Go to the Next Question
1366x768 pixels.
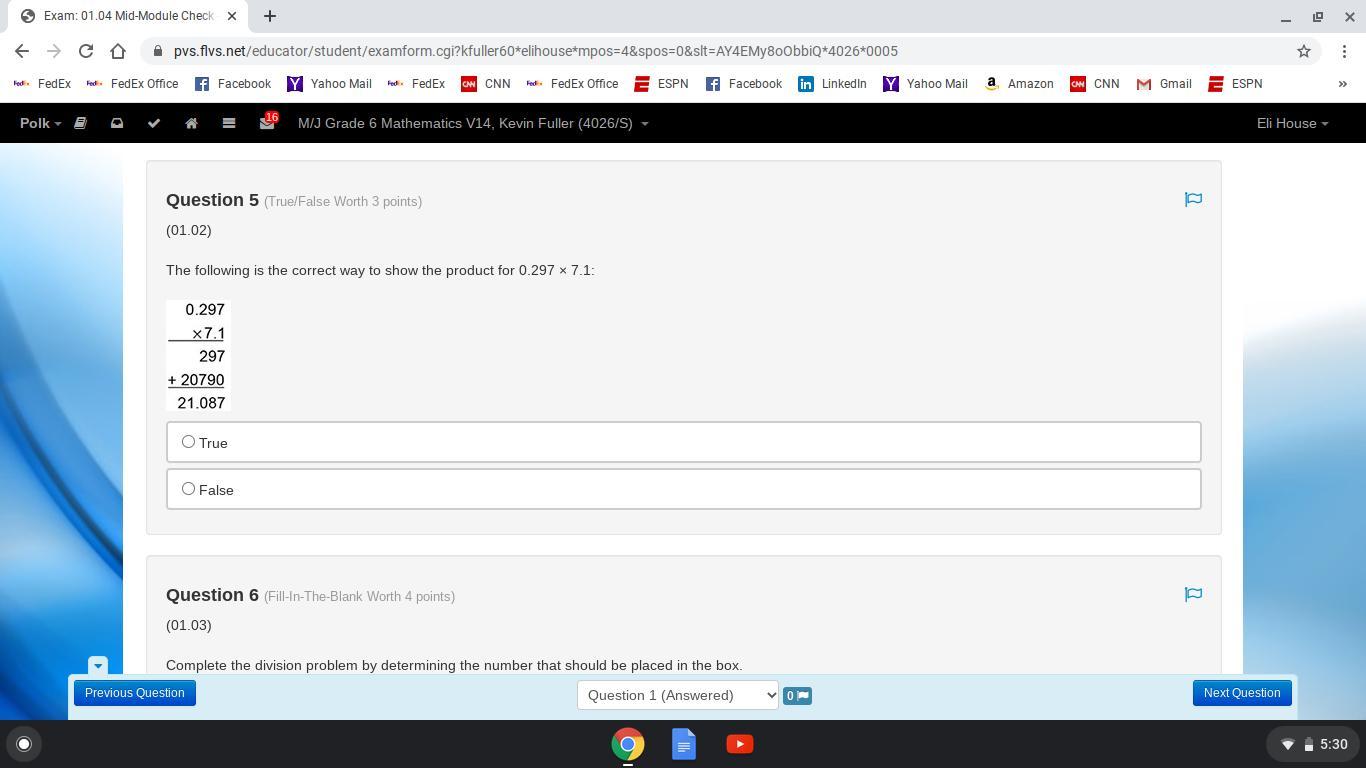(1242, 693)
